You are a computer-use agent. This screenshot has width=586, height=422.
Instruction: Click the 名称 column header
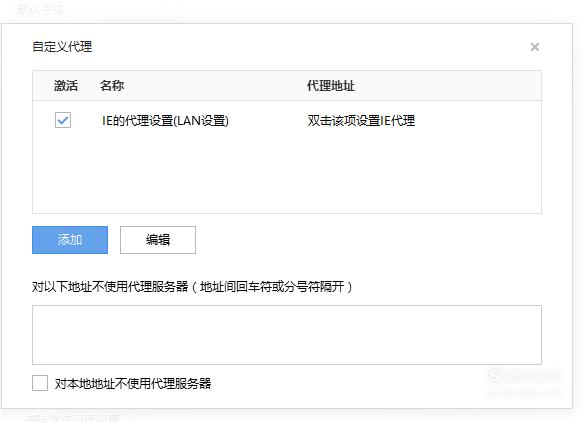click(112, 86)
